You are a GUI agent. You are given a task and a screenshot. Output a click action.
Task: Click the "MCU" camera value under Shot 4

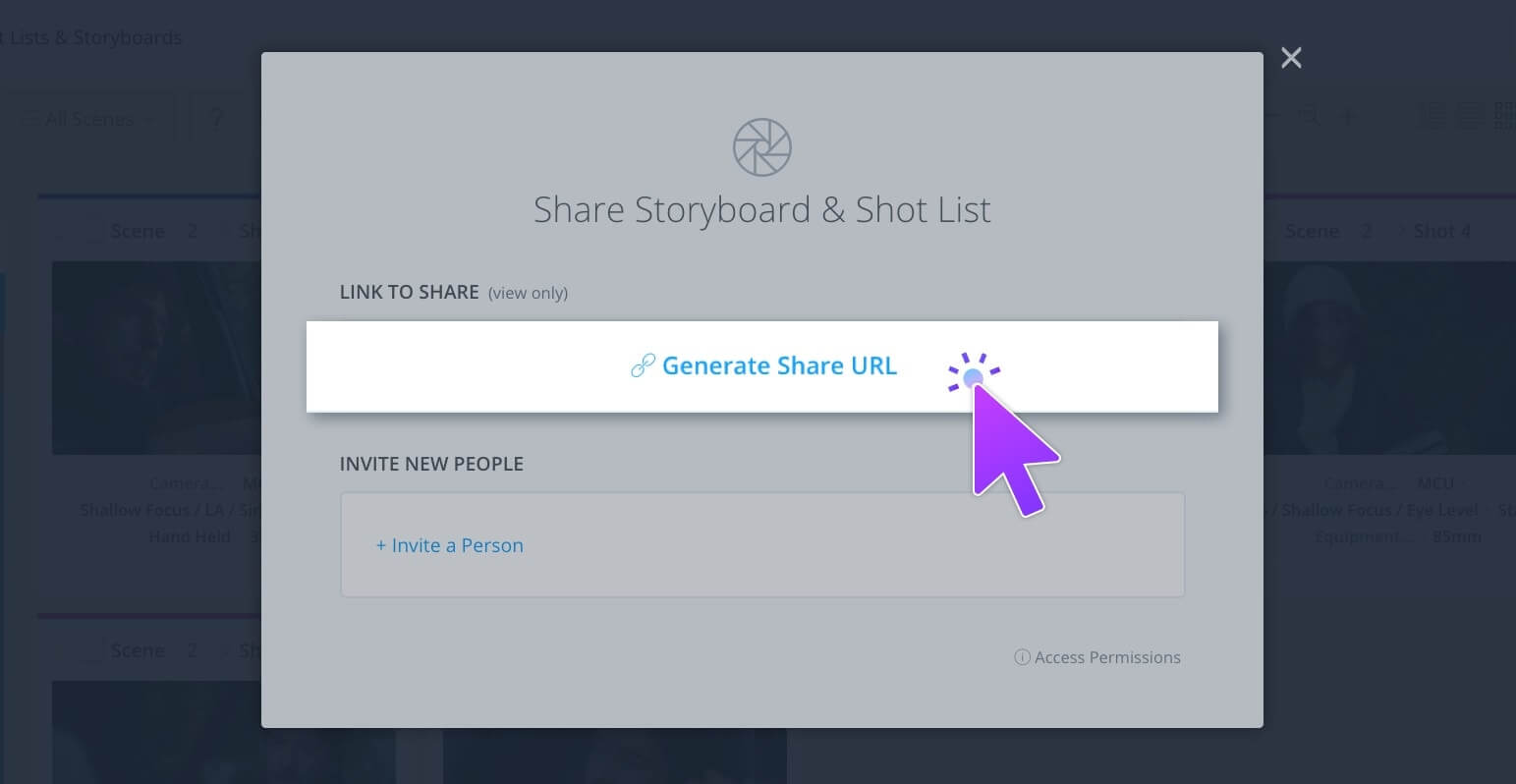pyautogui.click(x=1435, y=483)
